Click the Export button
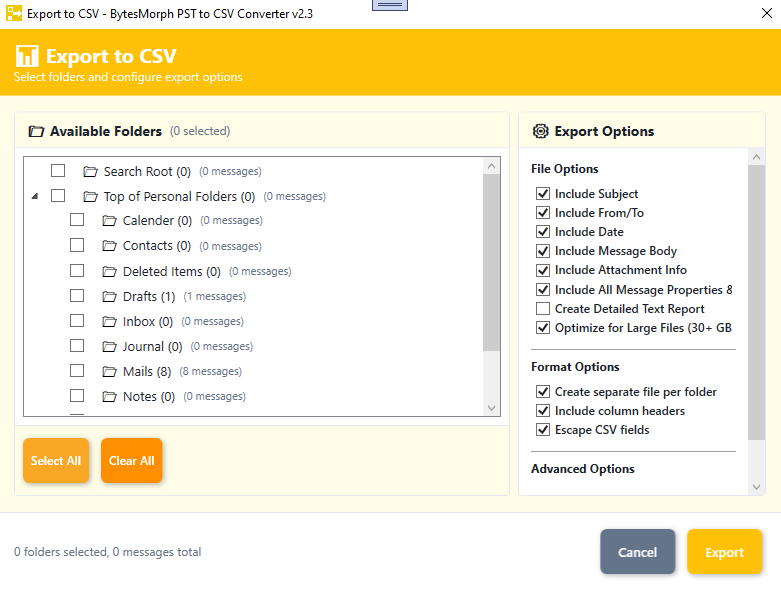781x590 pixels. tap(724, 552)
